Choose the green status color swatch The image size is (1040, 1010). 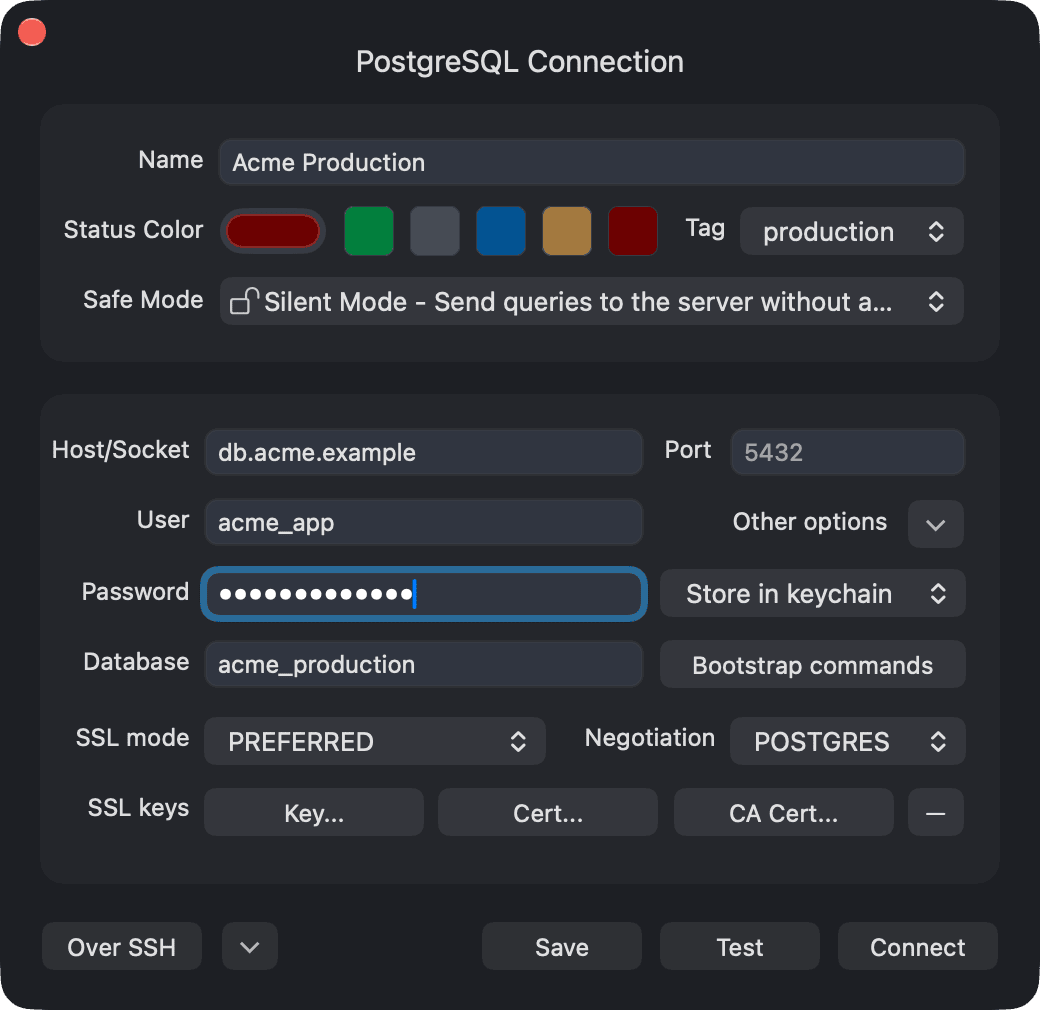369,231
